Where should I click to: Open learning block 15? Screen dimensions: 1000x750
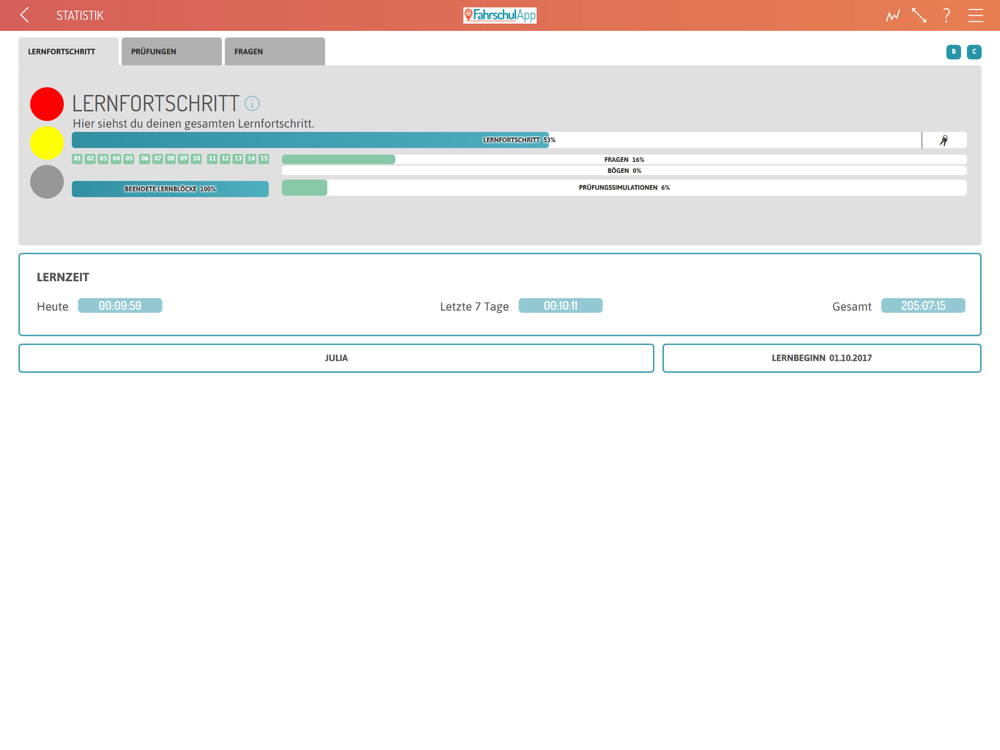pyautogui.click(x=263, y=159)
